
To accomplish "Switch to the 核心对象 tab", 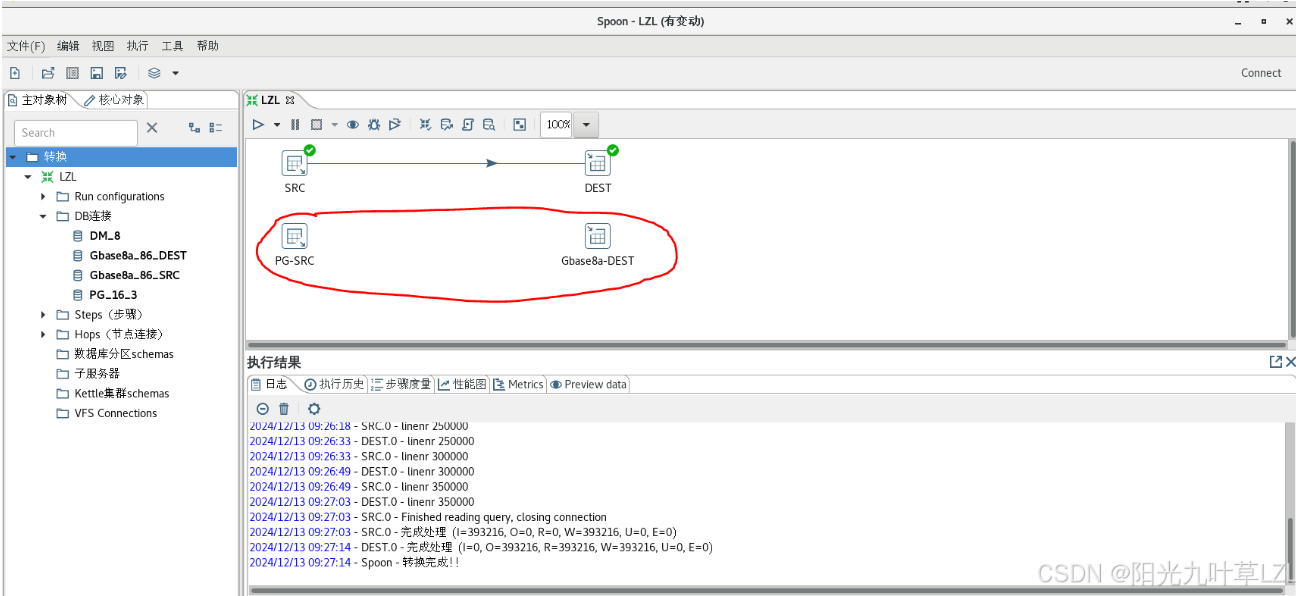I will pyautogui.click(x=114, y=100).
